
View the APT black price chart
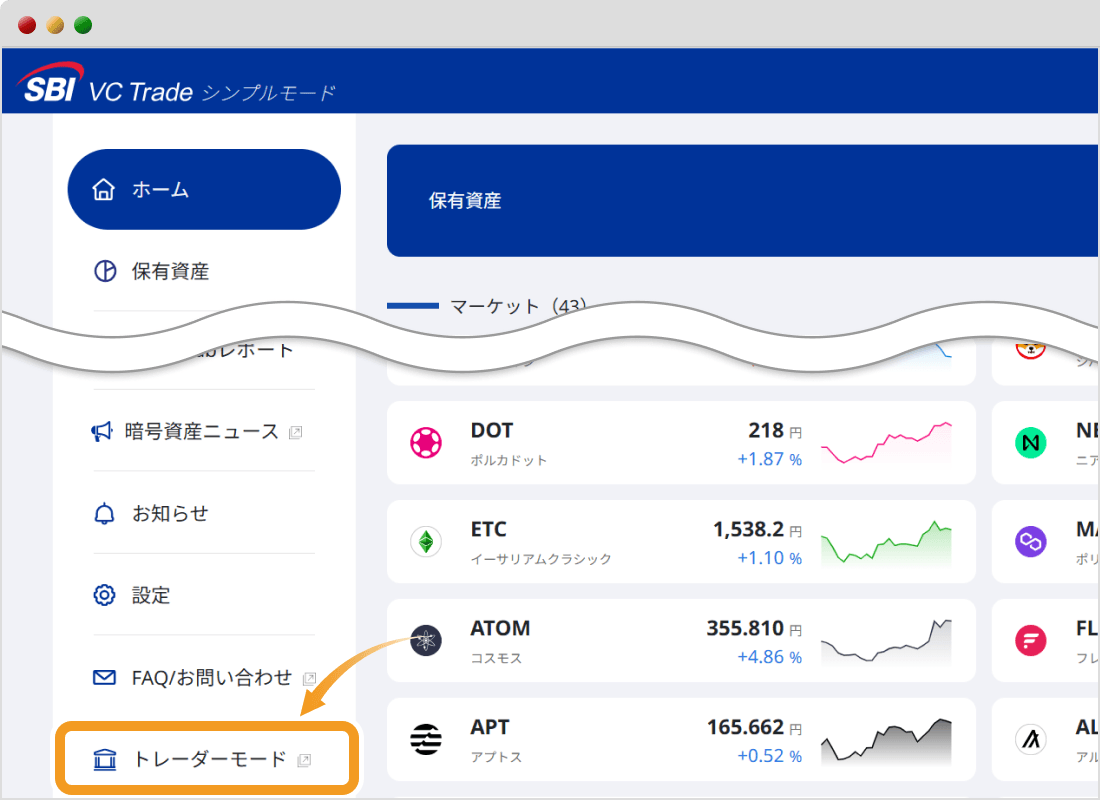887,740
